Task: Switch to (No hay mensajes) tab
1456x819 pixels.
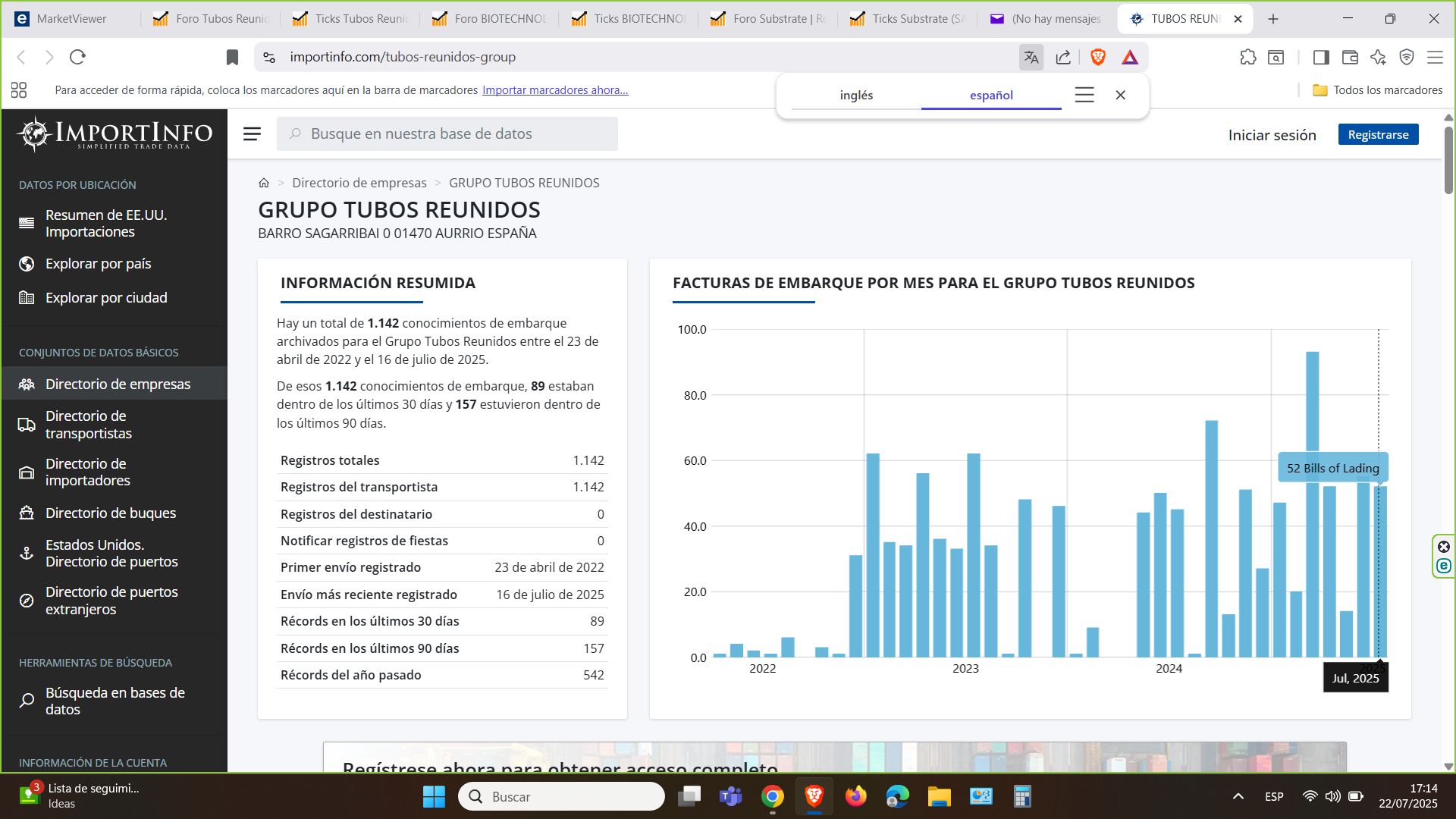Action: click(x=1046, y=19)
